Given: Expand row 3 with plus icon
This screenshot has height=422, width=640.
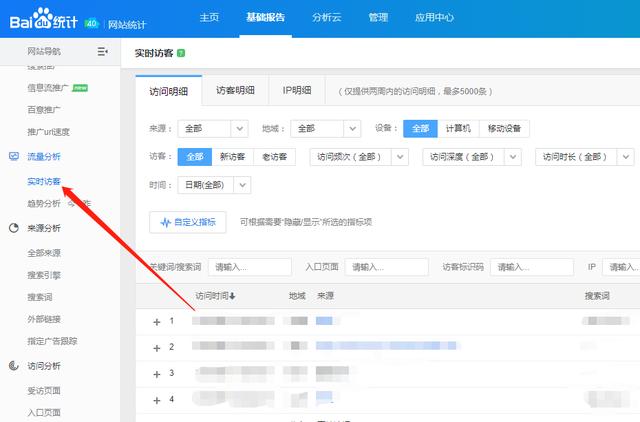Looking at the screenshot, I should [156, 373].
